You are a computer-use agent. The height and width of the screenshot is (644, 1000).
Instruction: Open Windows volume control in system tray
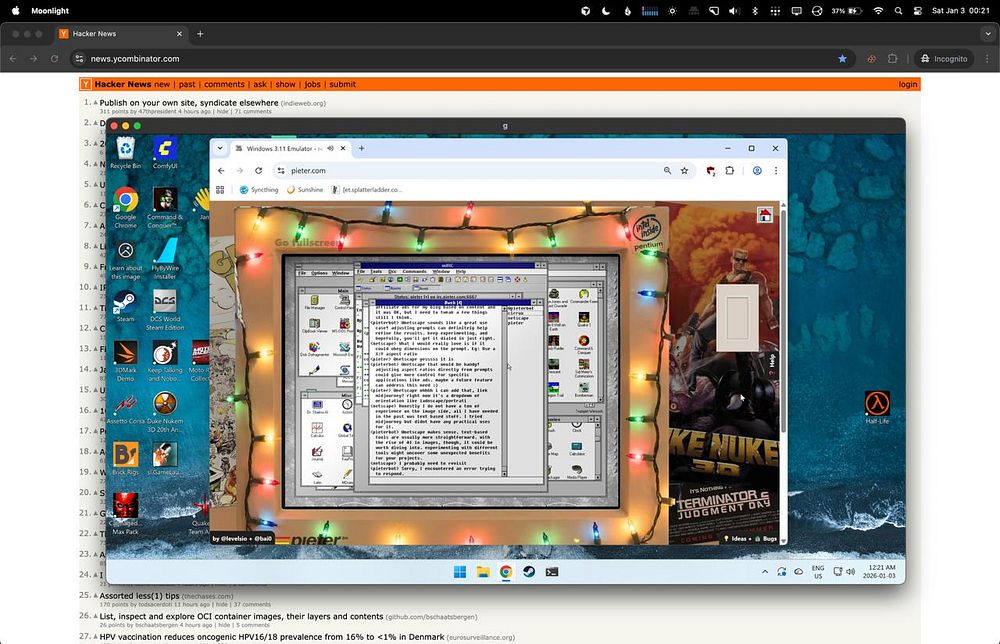pyautogui.click(x=850, y=572)
